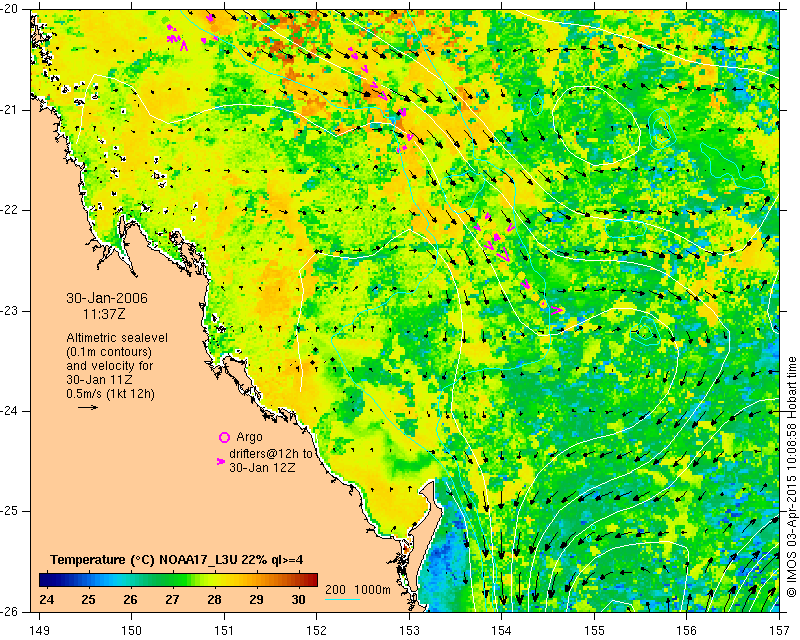800x640 pixels.
Task: Click the 0.5m/s velocity scale arrow
Action: [x=88, y=407]
